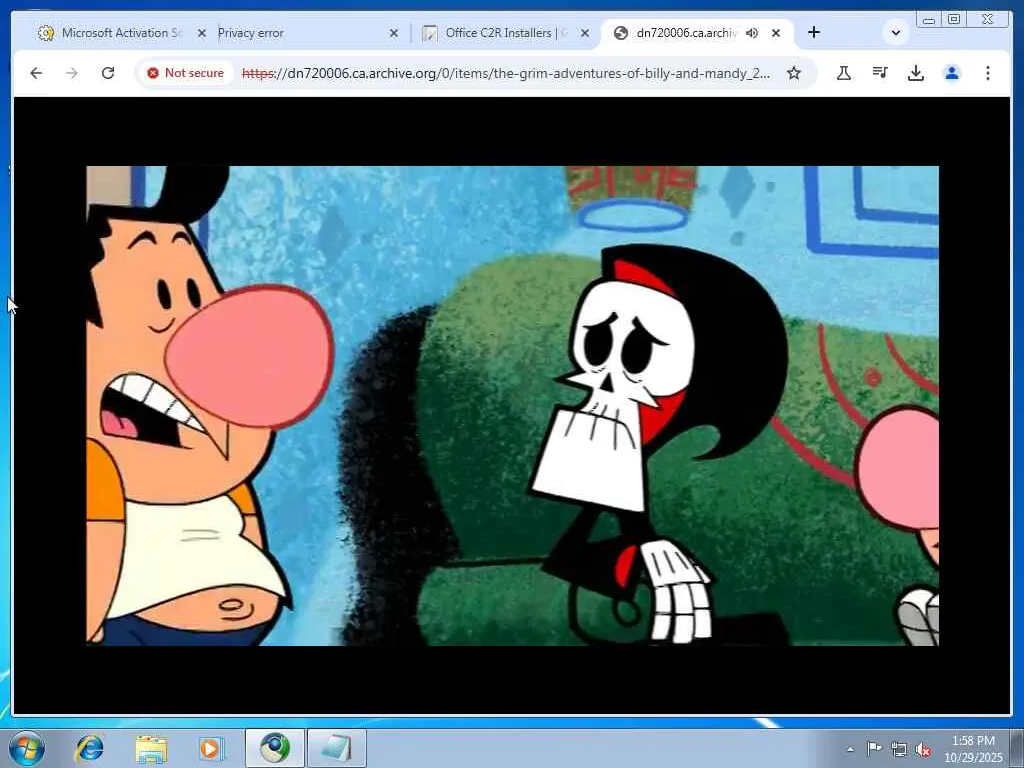Go back to the previous page
This screenshot has height=768, width=1024.
[36, 73]
